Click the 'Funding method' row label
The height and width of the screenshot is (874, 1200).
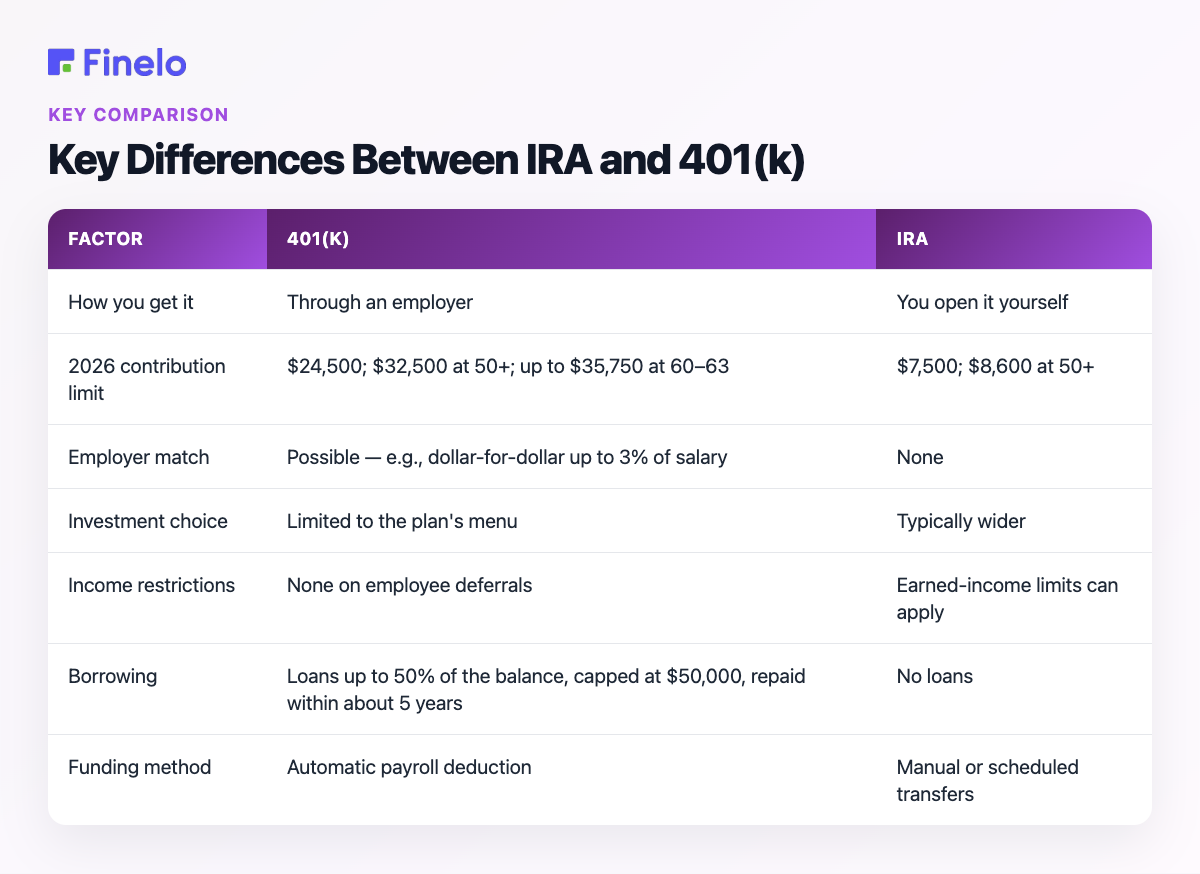pyautogui.click(x=157, y=780)
